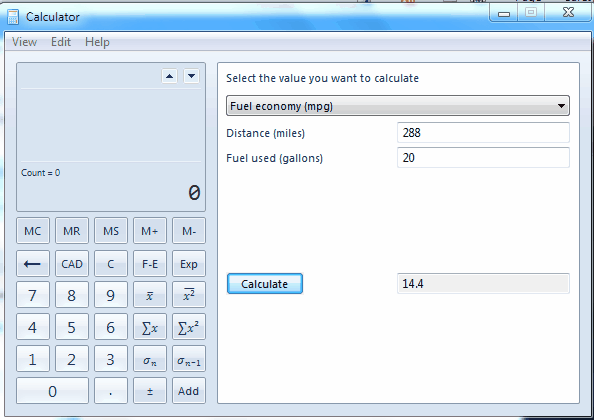Open the Help menu
Viewport: 594px width, 420px height.
pyautogui.click(x=97, y=42)
